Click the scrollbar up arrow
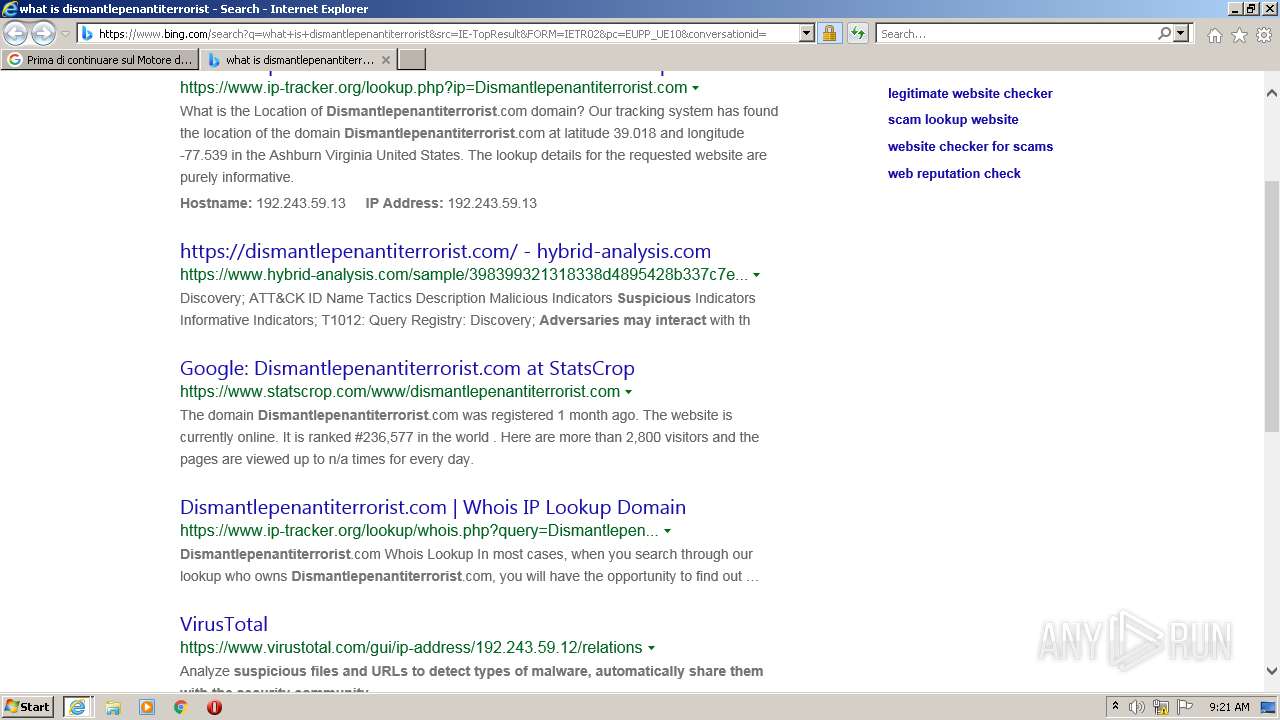 [x=1272, y=93]
